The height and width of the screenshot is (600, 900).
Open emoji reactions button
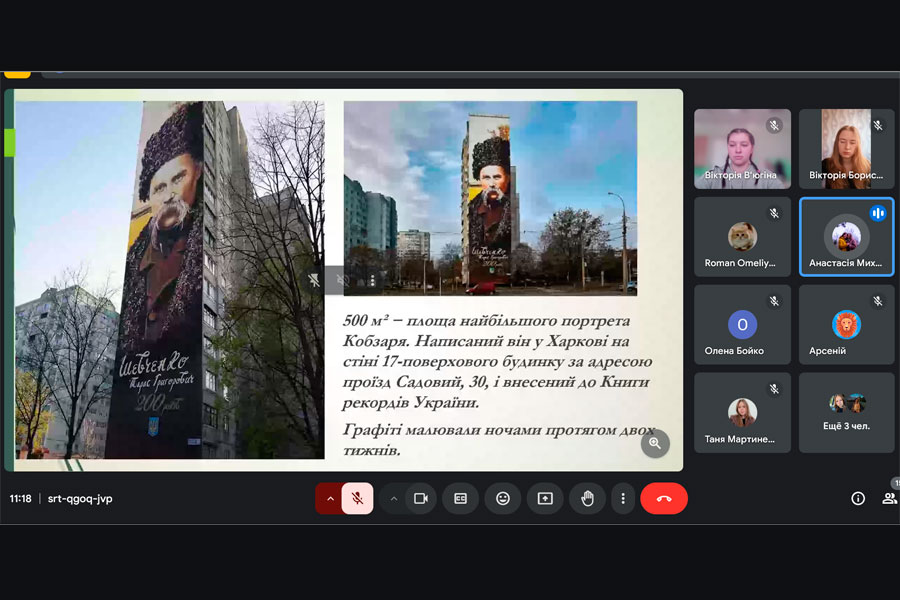tap(503, 498)
